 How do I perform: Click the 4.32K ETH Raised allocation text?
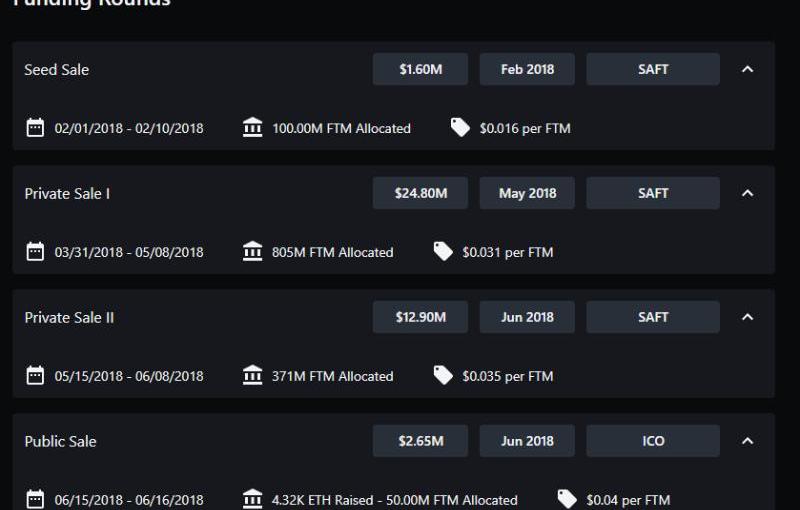coord(394,499)
